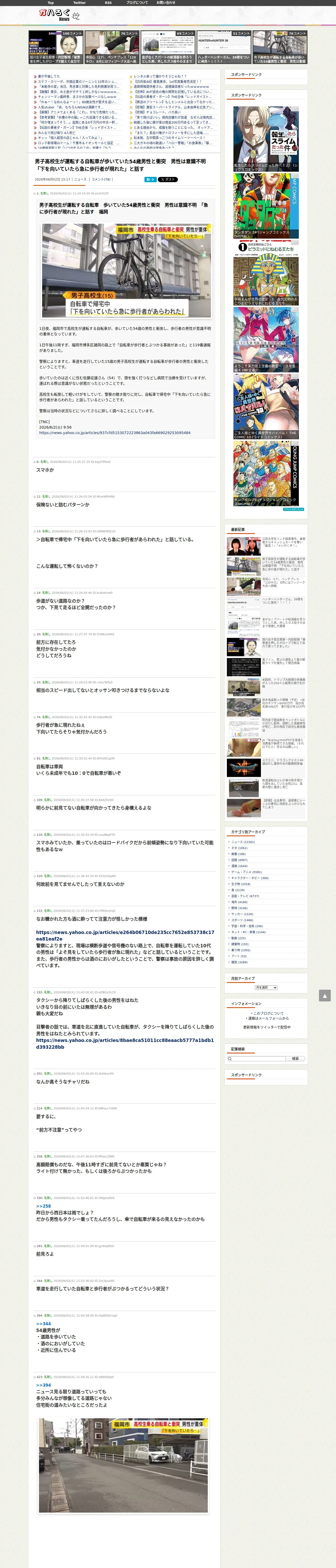
Task: Open the 転生したらスライムだった件 manga cover ad
Action: pos(266,139)
